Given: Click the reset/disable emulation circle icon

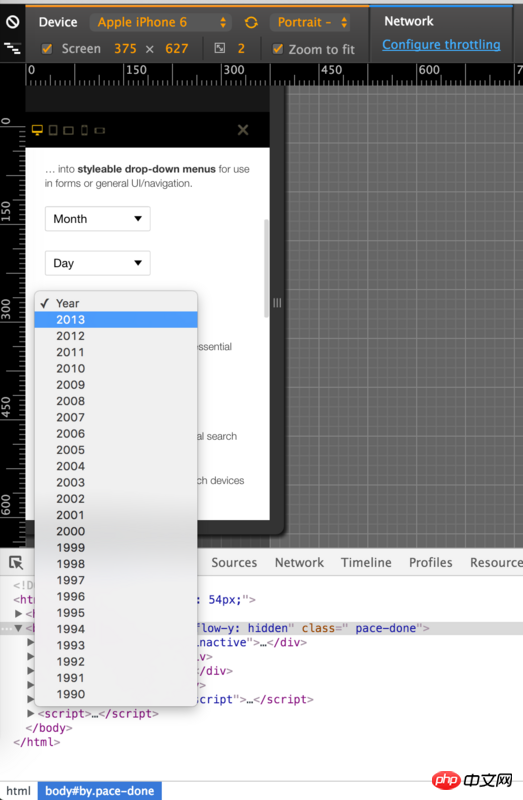Looking at the screenshot, I should click(12, 22).
